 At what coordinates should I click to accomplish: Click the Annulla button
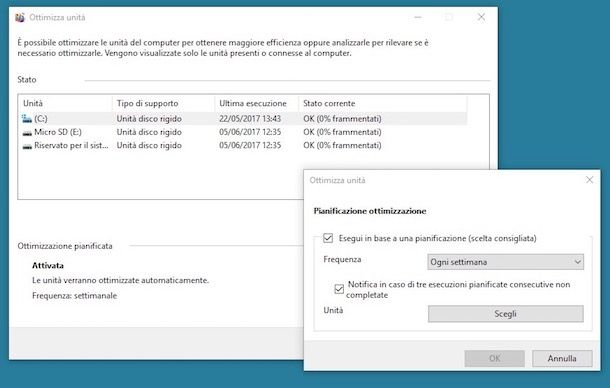(562, 358)
